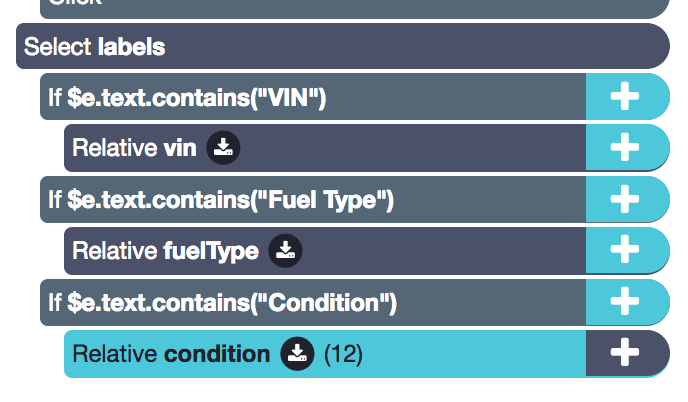Image resolution: width=688 pixels, height=402 pixels.
Task: Click the extract icon next to fuelType
Action: 285,251
